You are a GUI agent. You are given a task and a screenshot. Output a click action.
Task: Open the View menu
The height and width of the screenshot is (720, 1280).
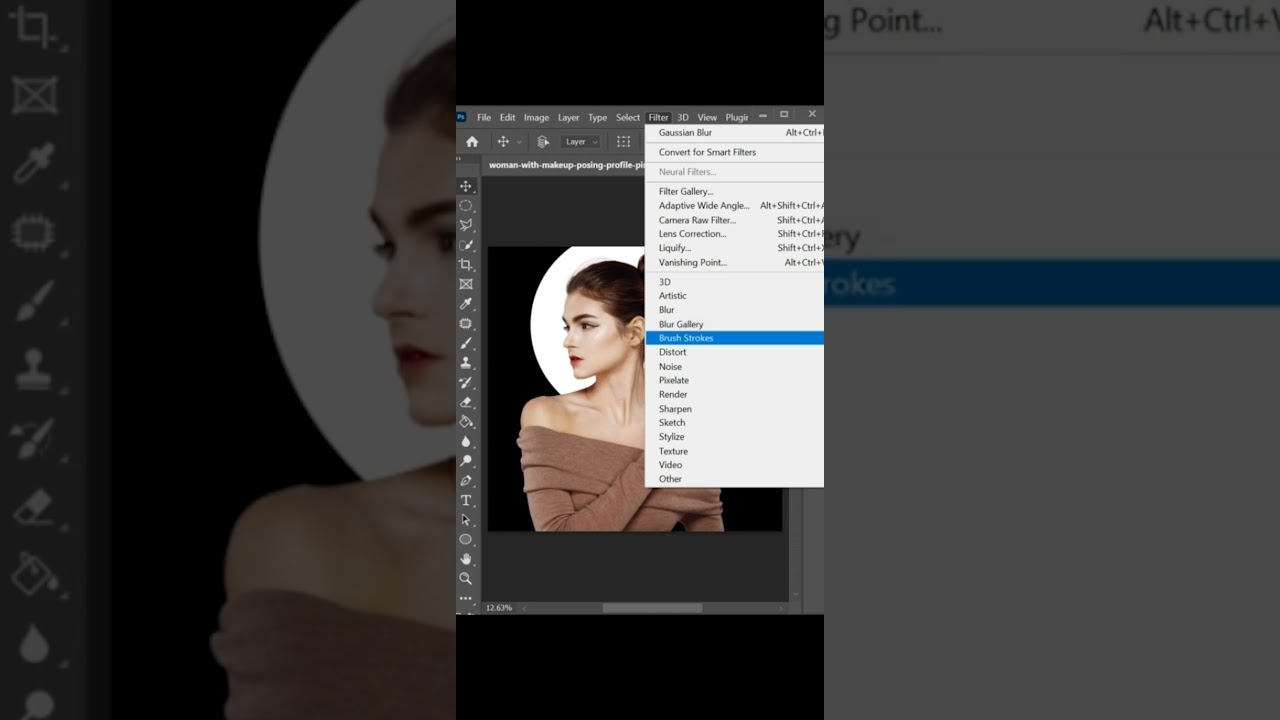[x=707, y=117]
